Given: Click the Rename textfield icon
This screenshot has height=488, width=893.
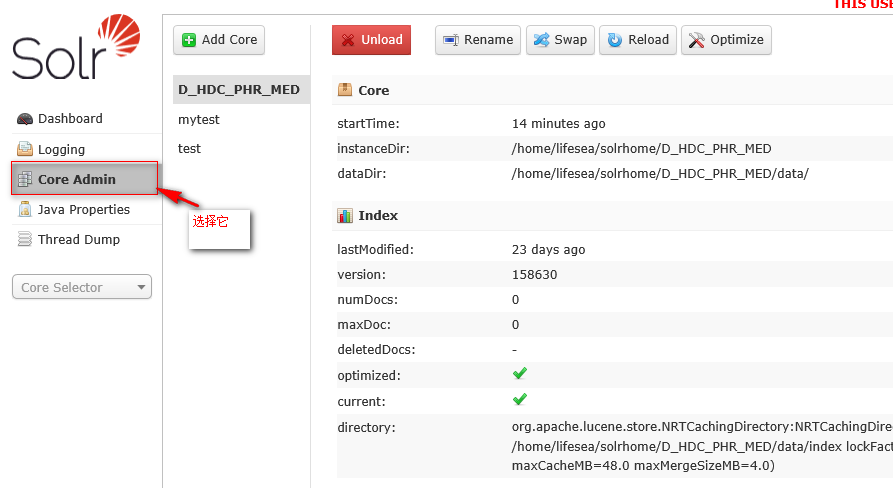Looking at the screenshot, I should (x=451, y=40).
